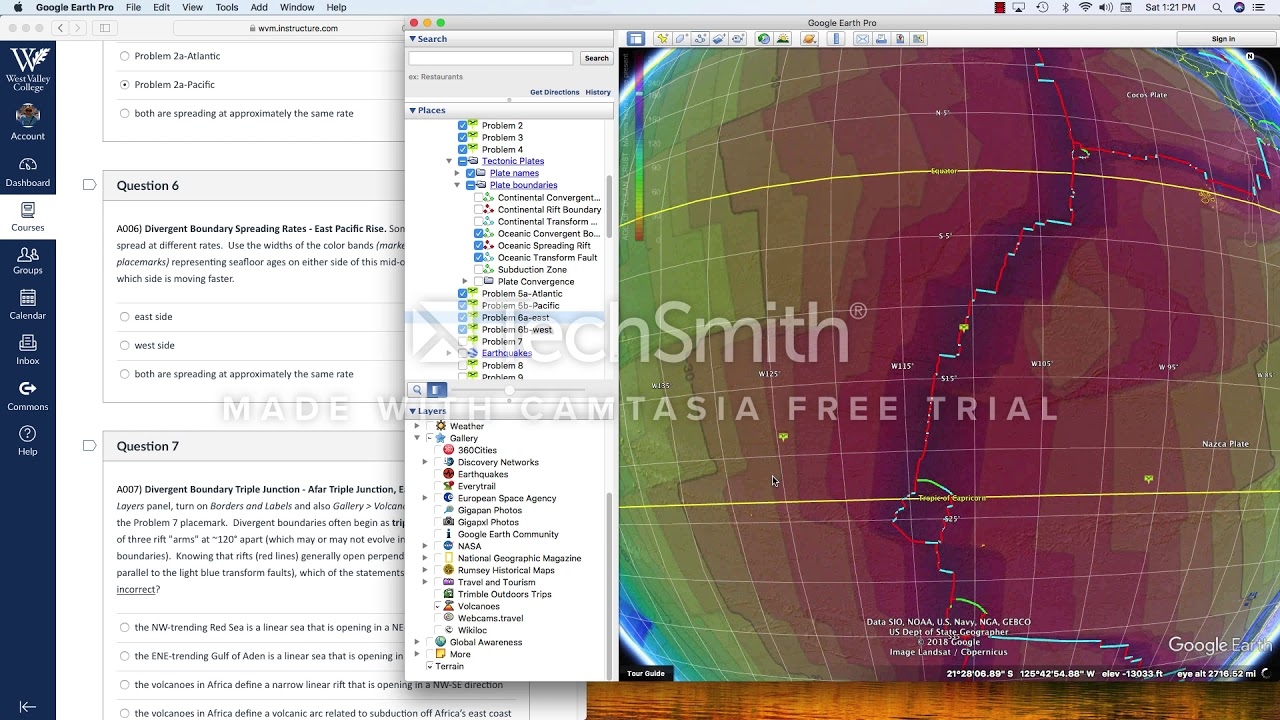Select the Add Polygon tool
The image size is (1280, 720).
(681, 39)
